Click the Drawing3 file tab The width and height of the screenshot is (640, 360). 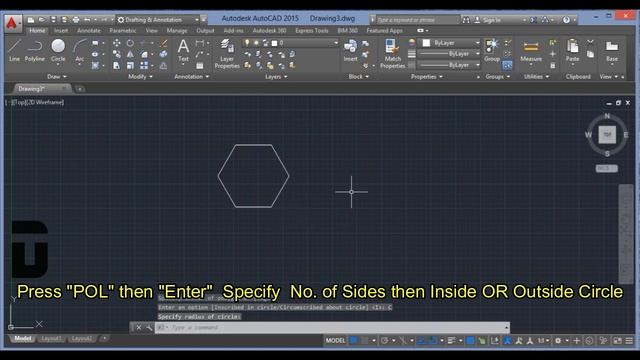point(41,89)
